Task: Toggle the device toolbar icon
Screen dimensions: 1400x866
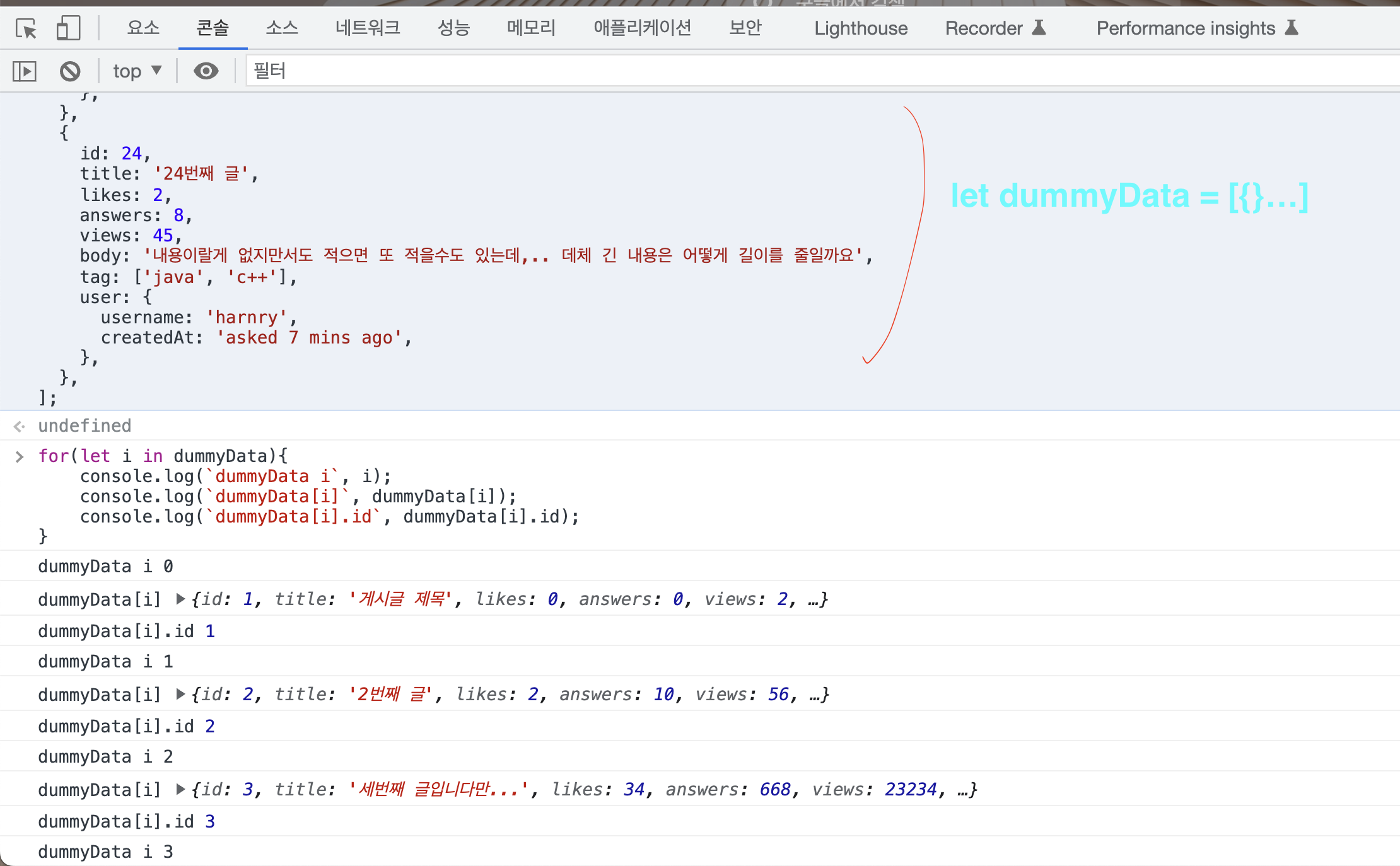Action: tap(68, 28)
